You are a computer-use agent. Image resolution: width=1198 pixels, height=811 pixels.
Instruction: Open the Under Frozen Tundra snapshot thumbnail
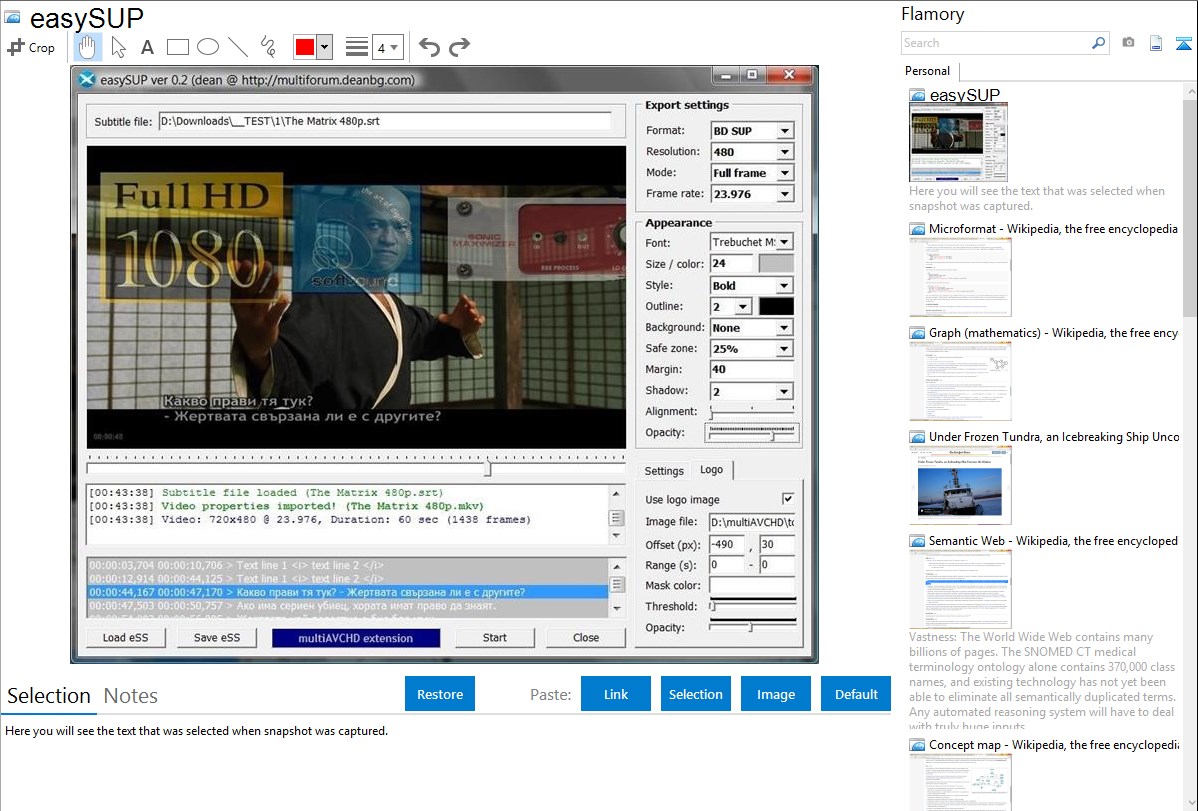(960, 485)
